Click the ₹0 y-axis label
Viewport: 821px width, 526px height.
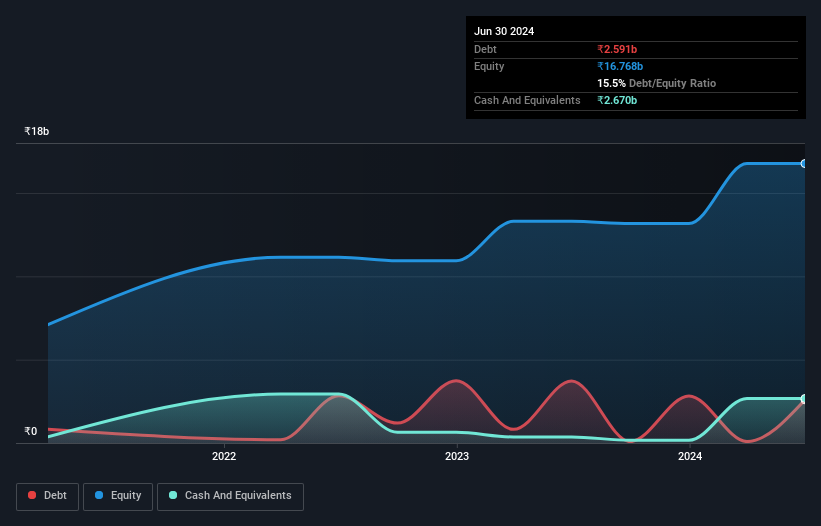pos(31,431)
